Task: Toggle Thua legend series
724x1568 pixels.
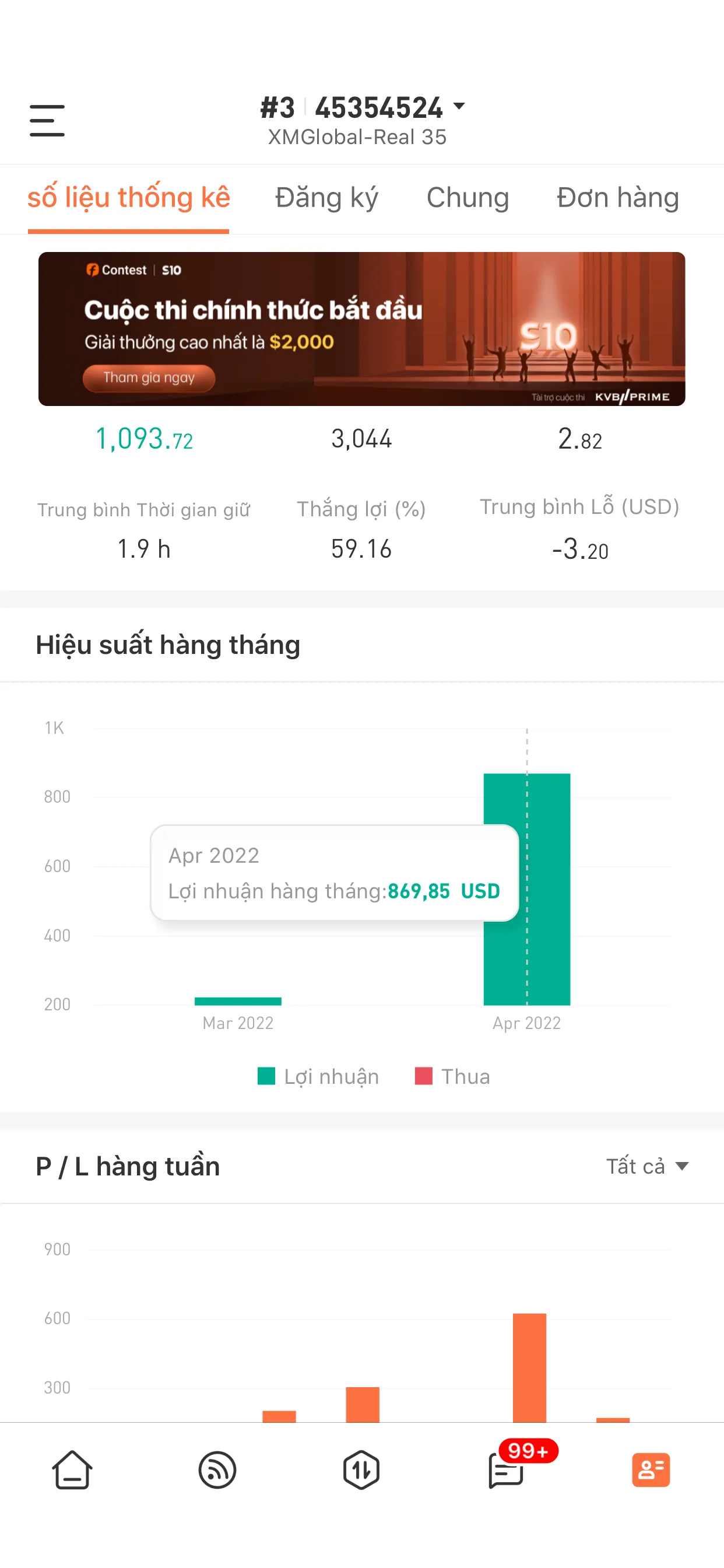Action: point(453,1076)
